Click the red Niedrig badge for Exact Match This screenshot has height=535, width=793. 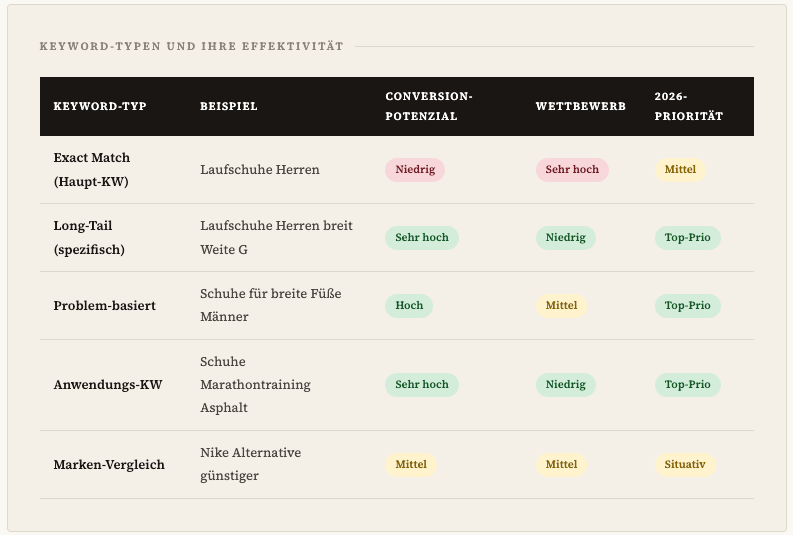[415, 170]
